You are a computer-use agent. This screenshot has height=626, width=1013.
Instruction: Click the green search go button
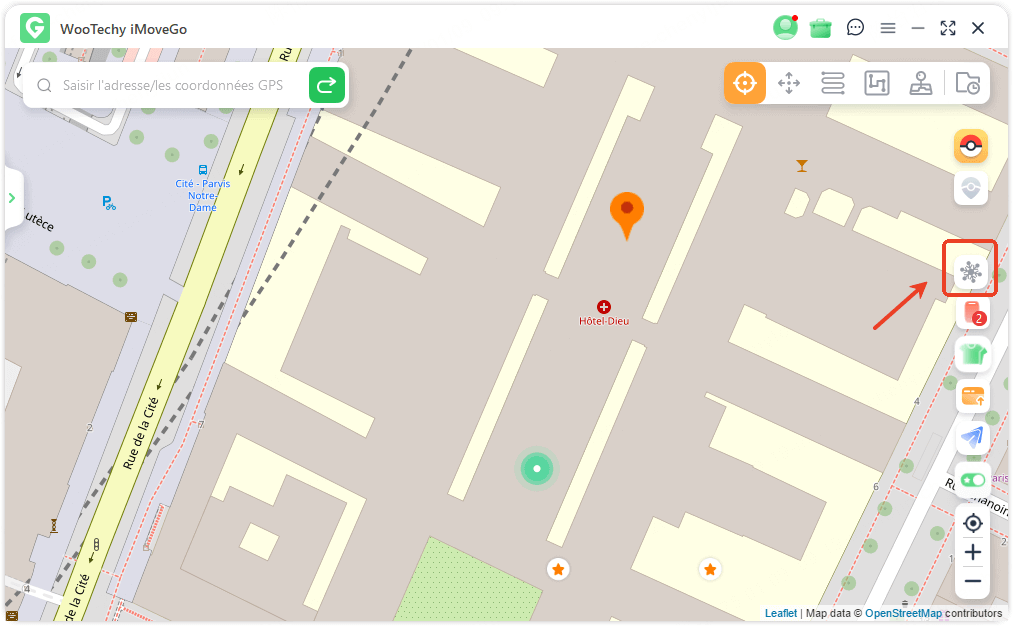tap(326, 86)
